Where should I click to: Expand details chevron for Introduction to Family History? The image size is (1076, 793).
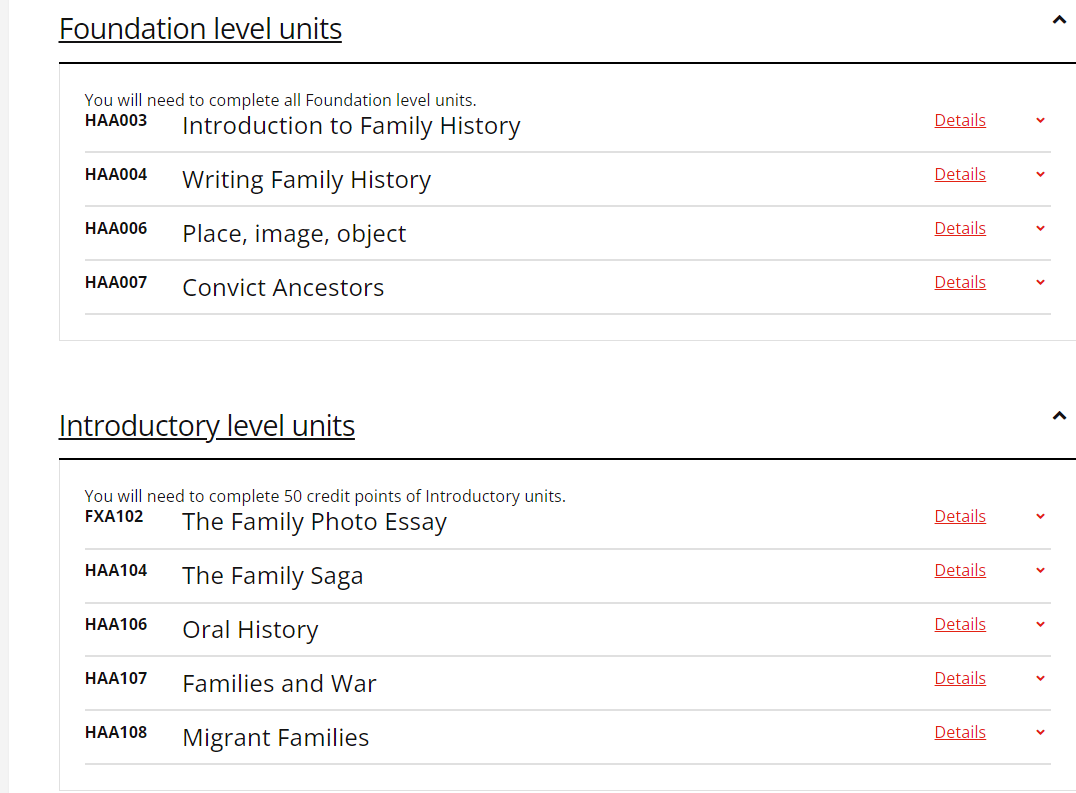[1040, 120]
